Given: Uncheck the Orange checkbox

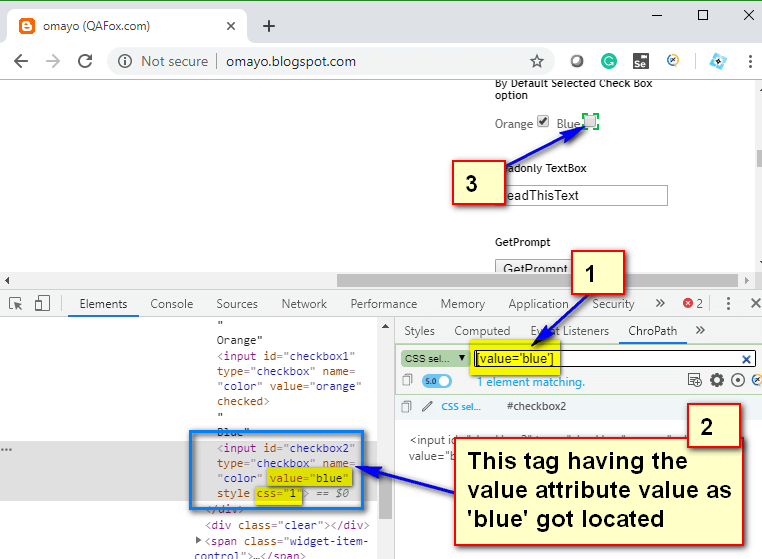Looking at the screenshot, I should tap(543, 122).
